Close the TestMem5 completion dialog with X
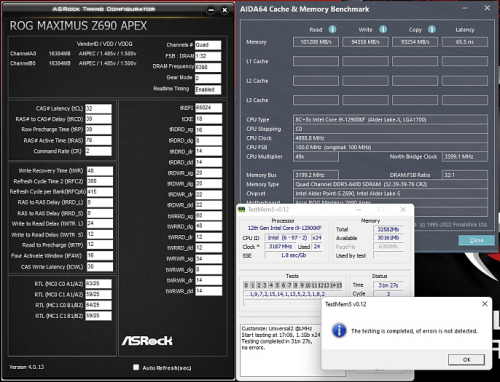Viewport: 500px width, 382px height. pyautogui.click(x=485, y=304)
